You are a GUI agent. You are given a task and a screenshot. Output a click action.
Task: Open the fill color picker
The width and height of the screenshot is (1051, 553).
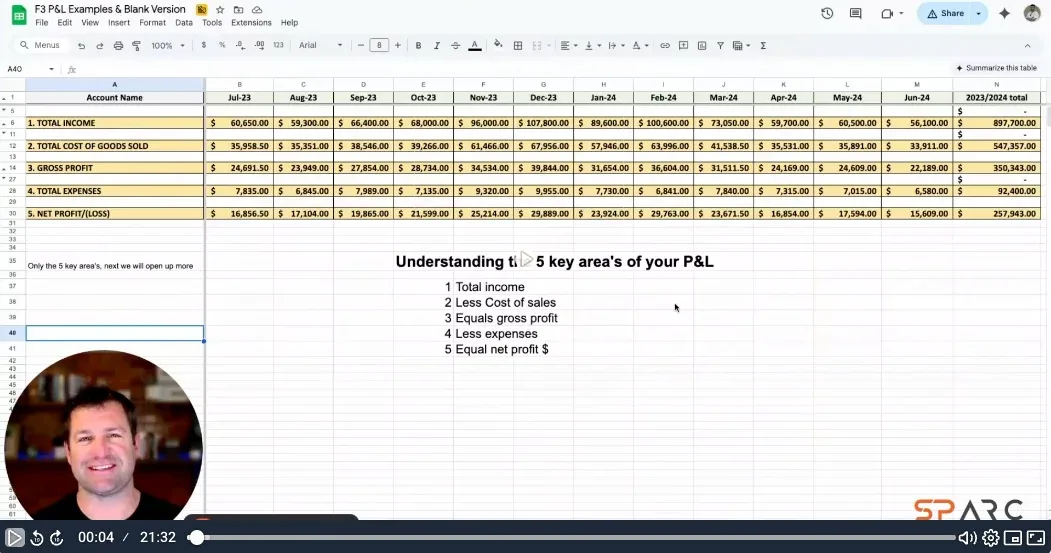pyautogui.click(x=498, y=46)
